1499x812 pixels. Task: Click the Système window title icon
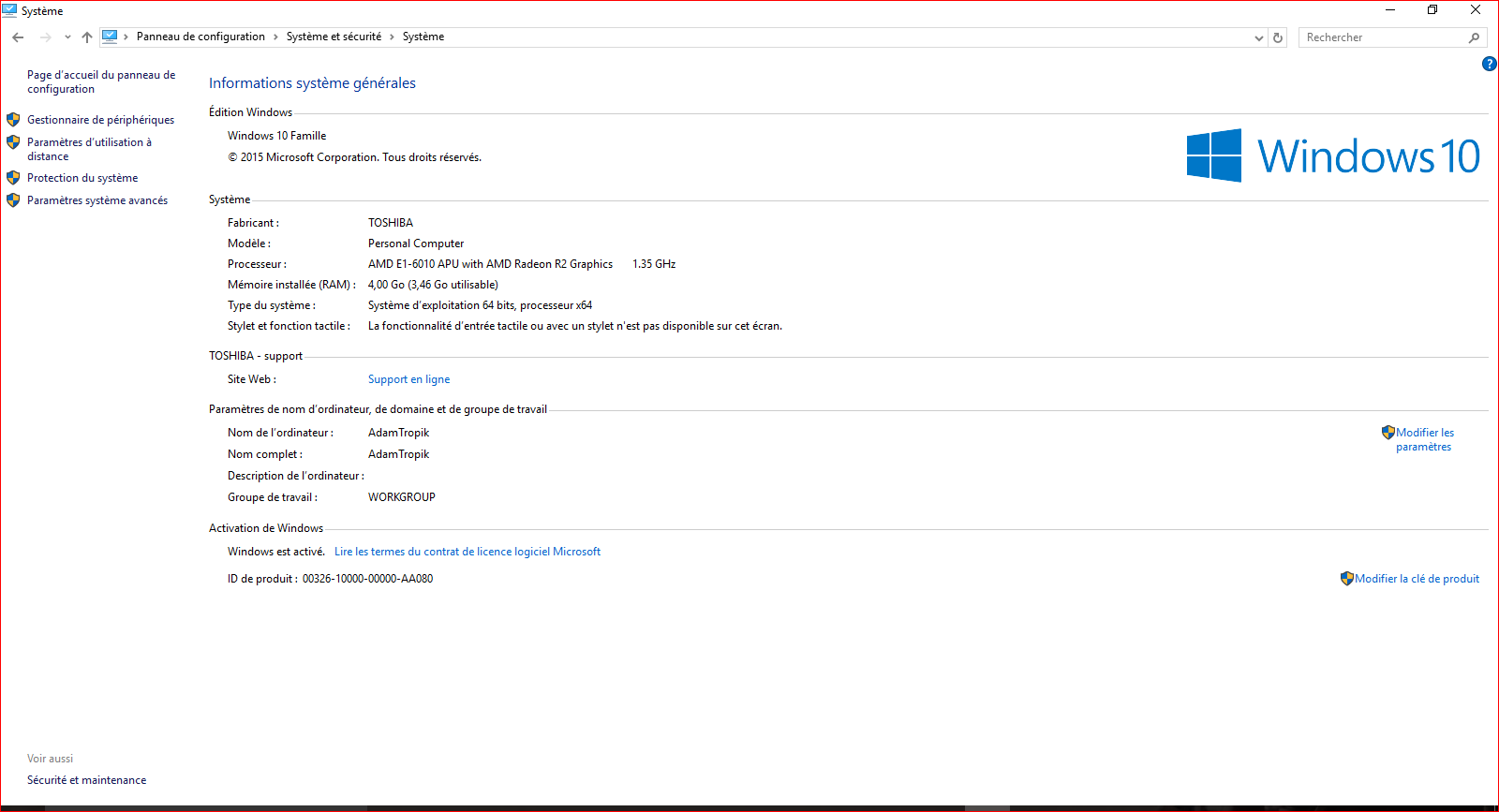click(9, 10)
